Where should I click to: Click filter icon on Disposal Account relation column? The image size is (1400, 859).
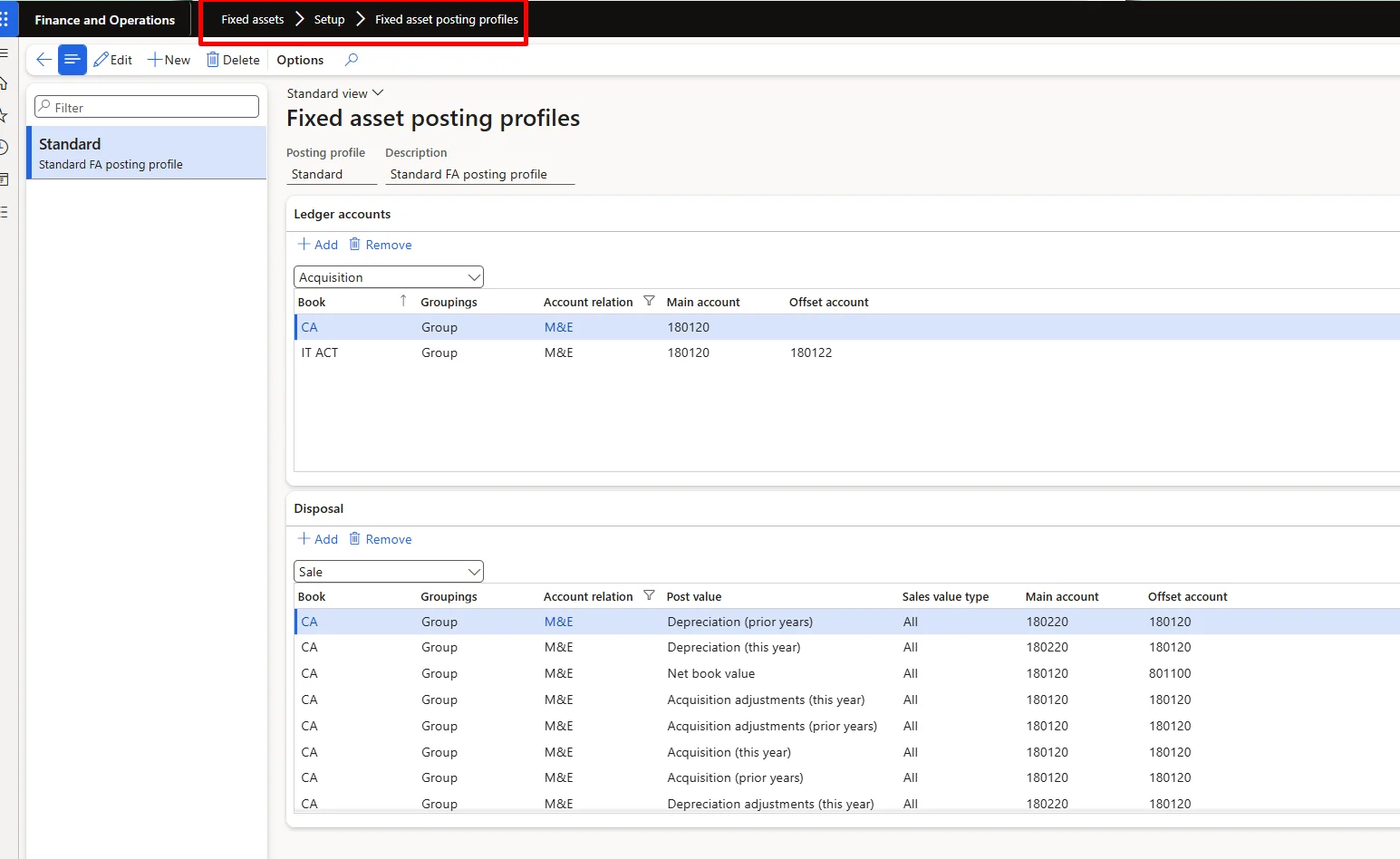(649, 595)
